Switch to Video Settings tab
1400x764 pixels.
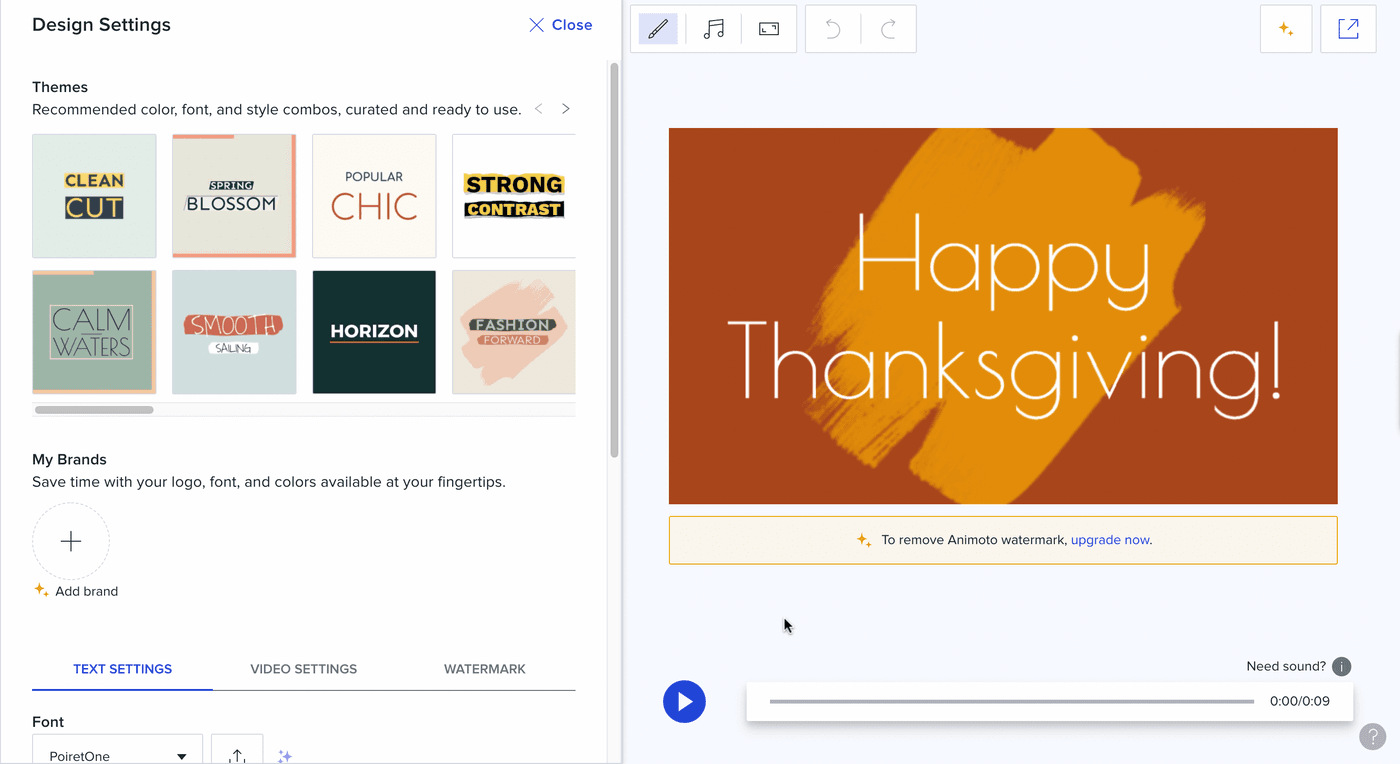304,669
